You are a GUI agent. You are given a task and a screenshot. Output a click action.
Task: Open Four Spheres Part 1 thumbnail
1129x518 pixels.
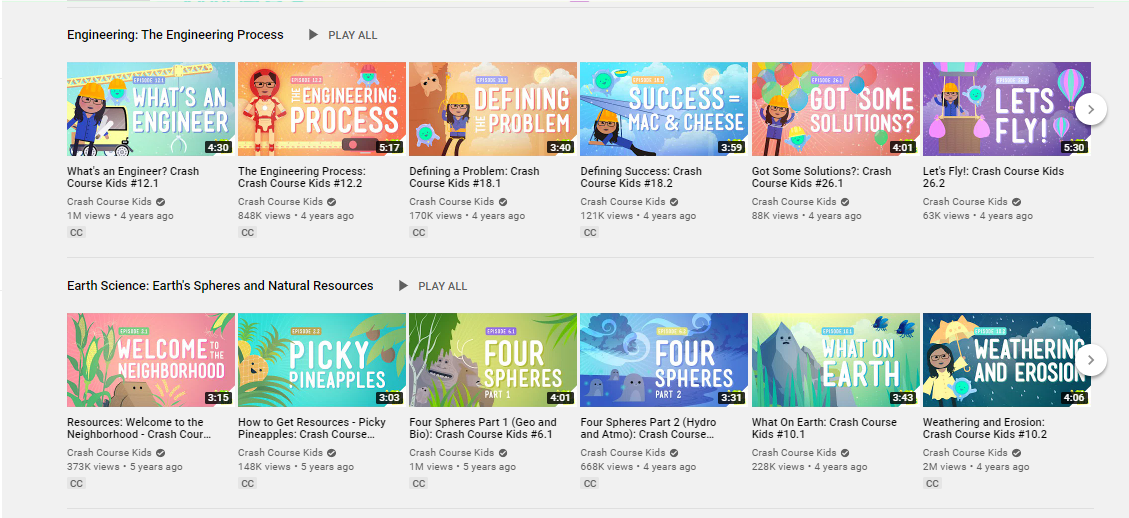coord(493,360)
